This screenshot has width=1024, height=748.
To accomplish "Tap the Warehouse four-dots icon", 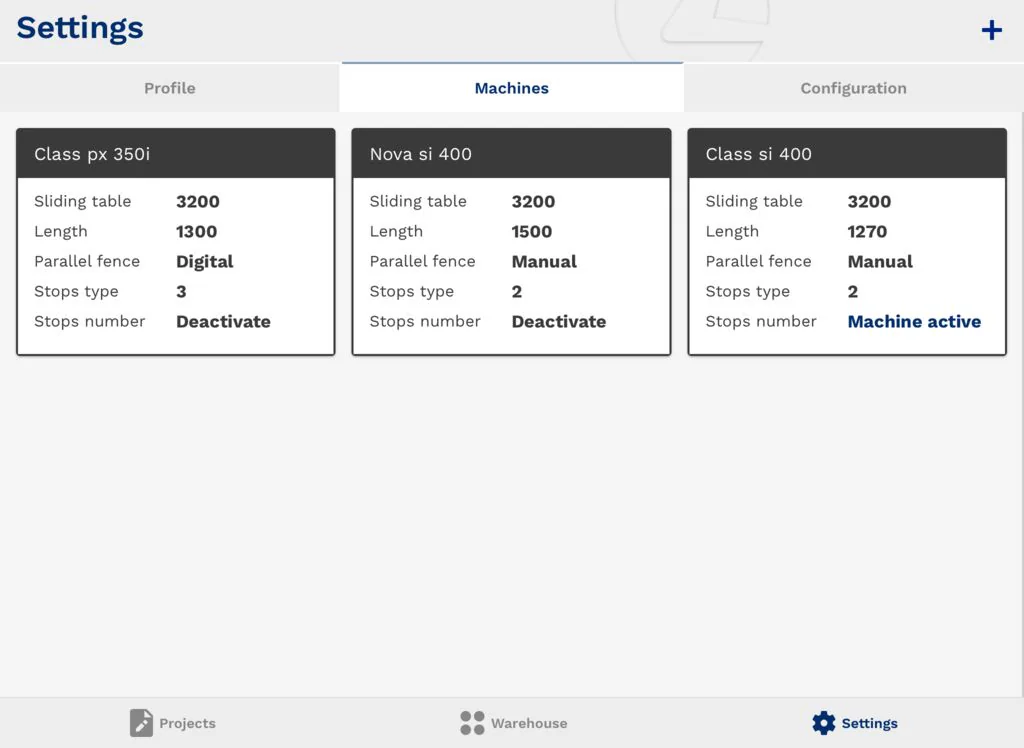I will coord(472,723).
